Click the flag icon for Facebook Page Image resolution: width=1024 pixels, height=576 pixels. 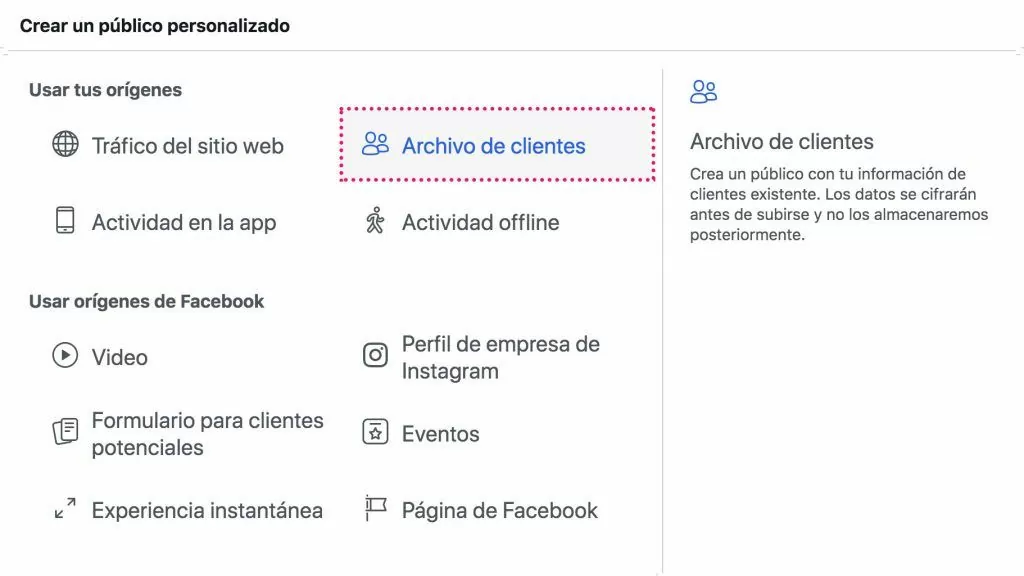click(x=376, y=508)
